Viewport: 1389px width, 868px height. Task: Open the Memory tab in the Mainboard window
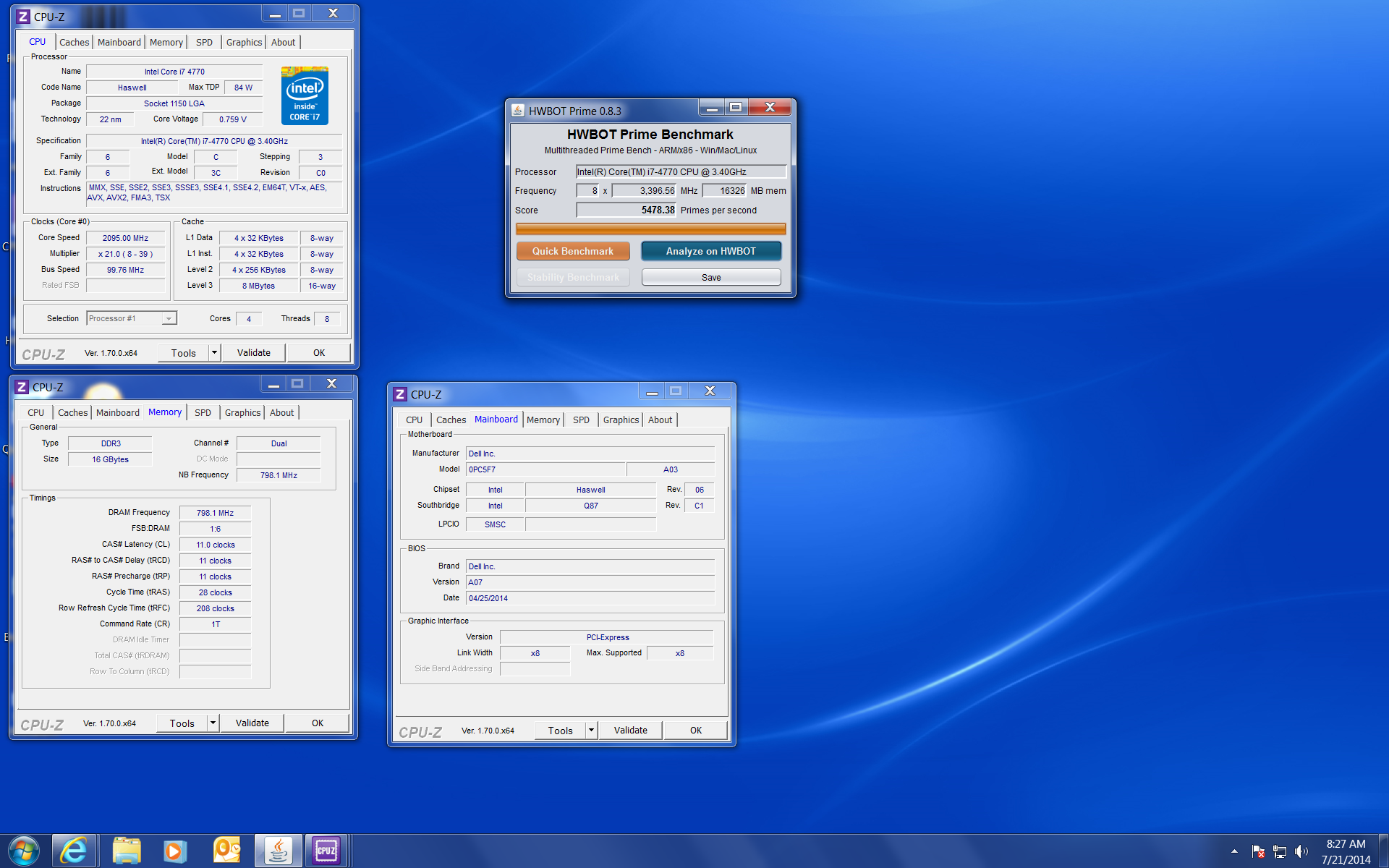point(543,420)
